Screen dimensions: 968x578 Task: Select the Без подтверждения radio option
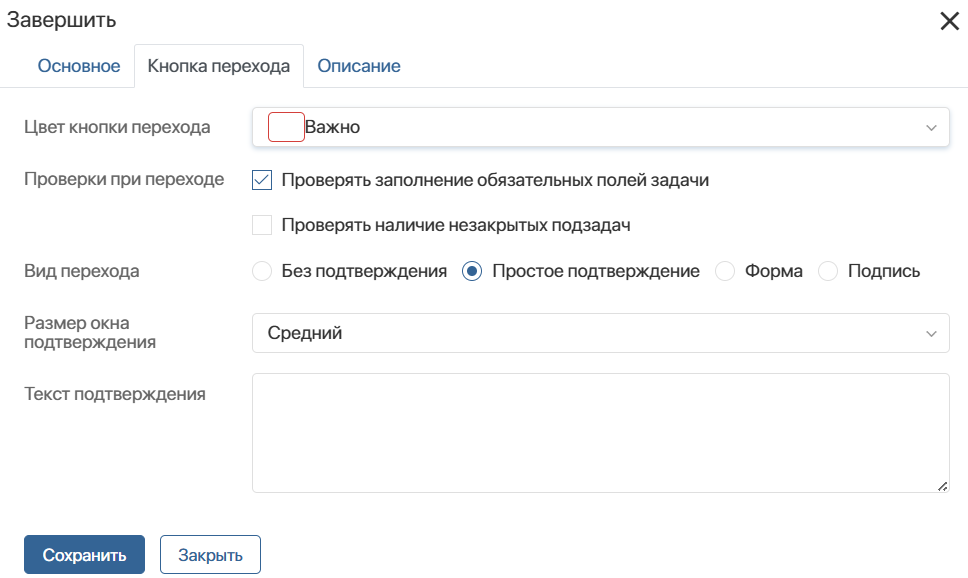(x=262, y=271)
